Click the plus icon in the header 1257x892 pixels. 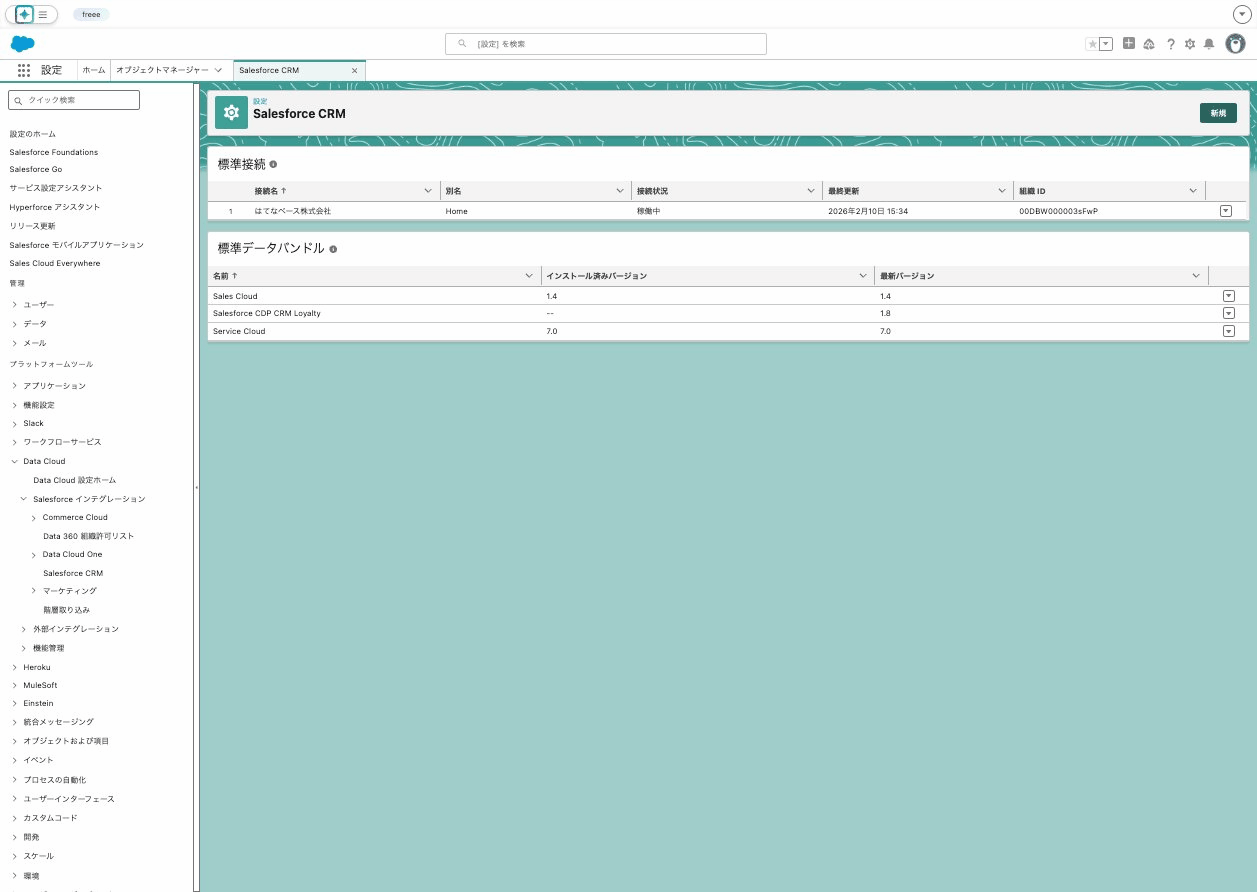[x=1129, y=44]
